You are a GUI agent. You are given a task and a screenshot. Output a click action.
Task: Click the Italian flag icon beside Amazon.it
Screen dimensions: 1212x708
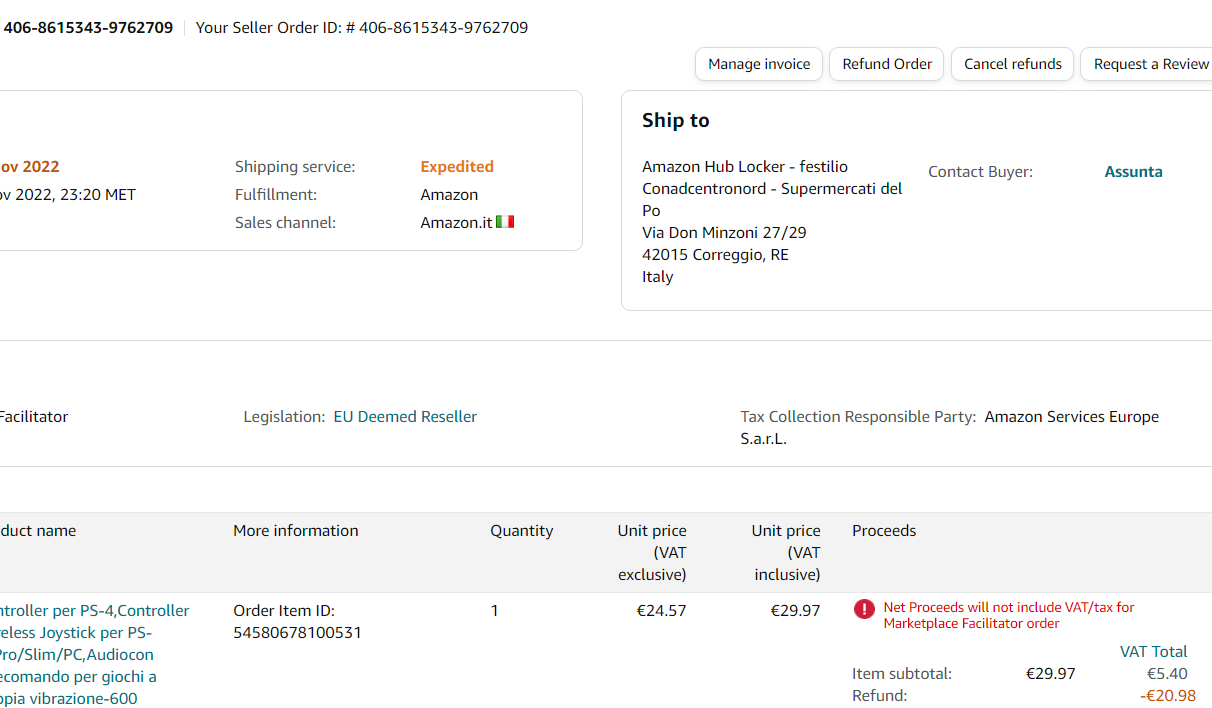[x=505, y=222]
